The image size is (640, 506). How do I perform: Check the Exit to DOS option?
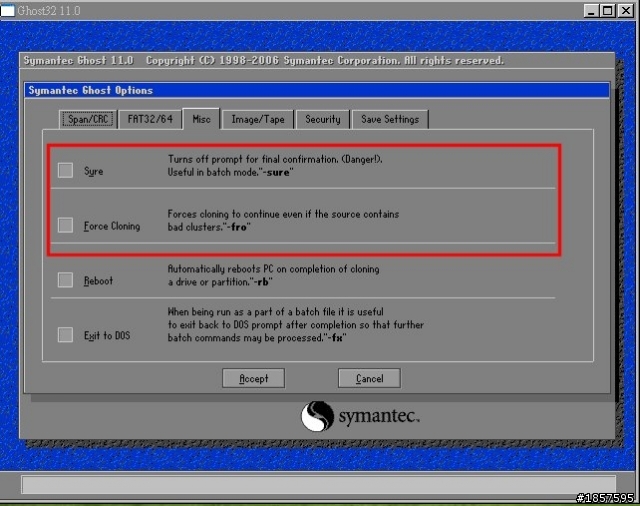point(65,335)
